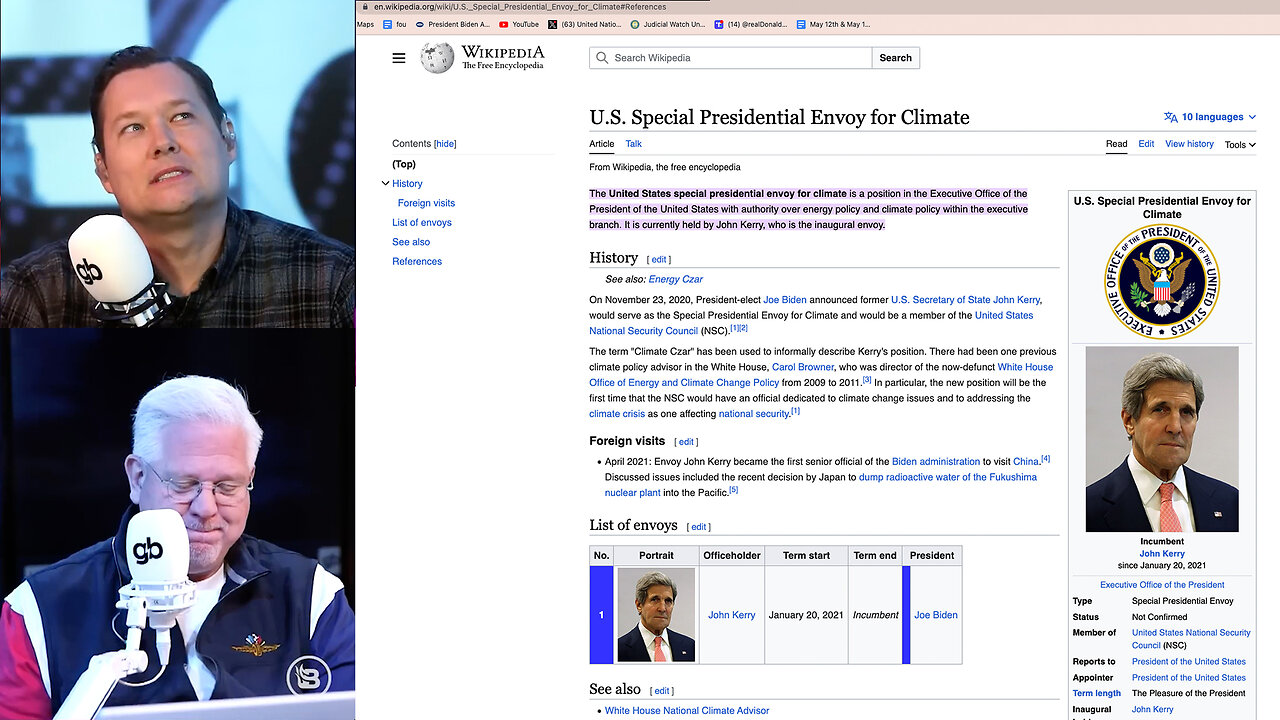Screen dimensions: 1280x720
Task: Switch to the Article tab
Action: (x=601, y=144)
